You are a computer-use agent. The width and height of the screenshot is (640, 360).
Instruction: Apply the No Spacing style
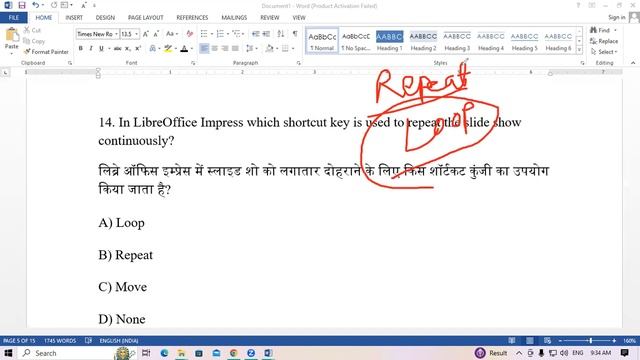point(356,41)
